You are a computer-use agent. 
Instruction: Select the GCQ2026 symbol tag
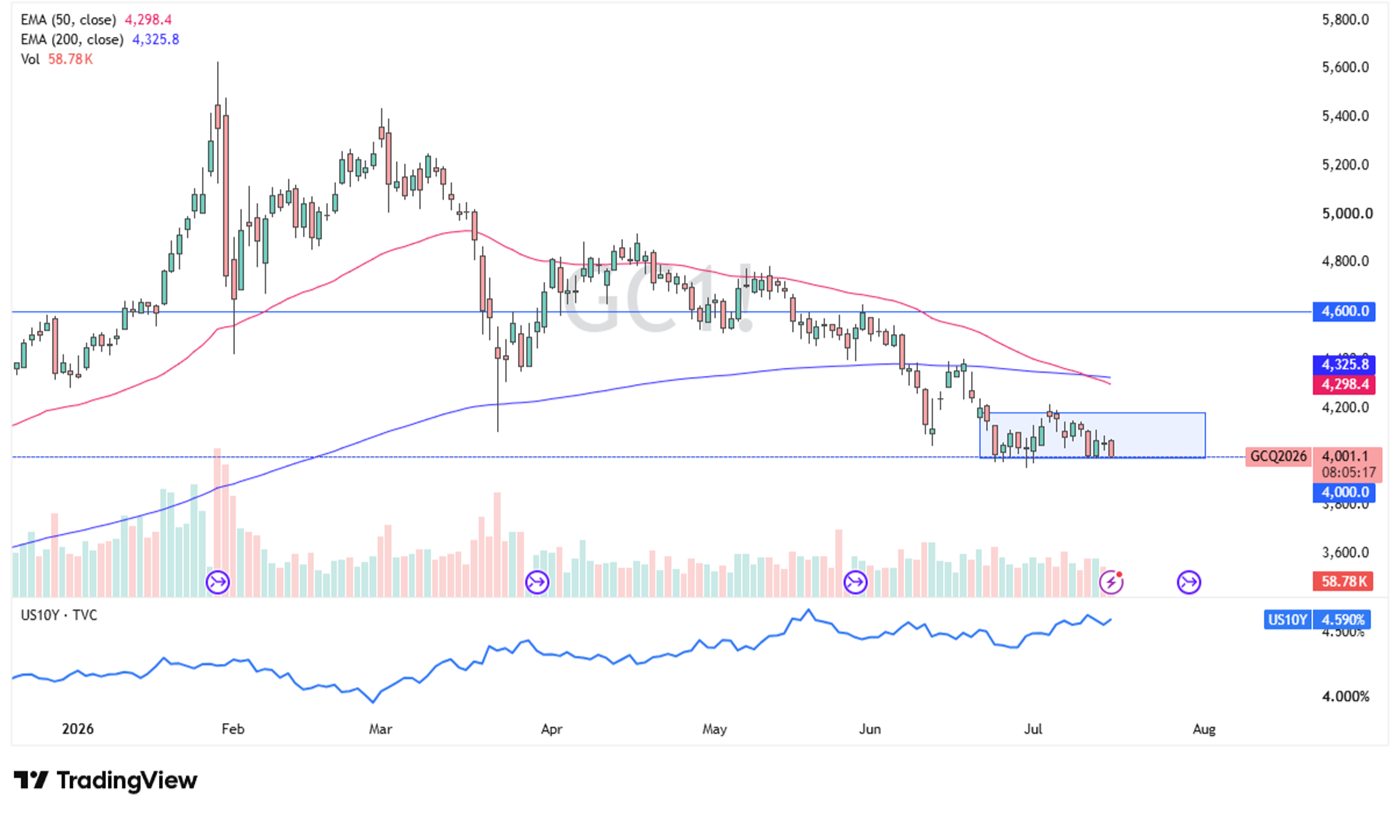coord(1278,457)
